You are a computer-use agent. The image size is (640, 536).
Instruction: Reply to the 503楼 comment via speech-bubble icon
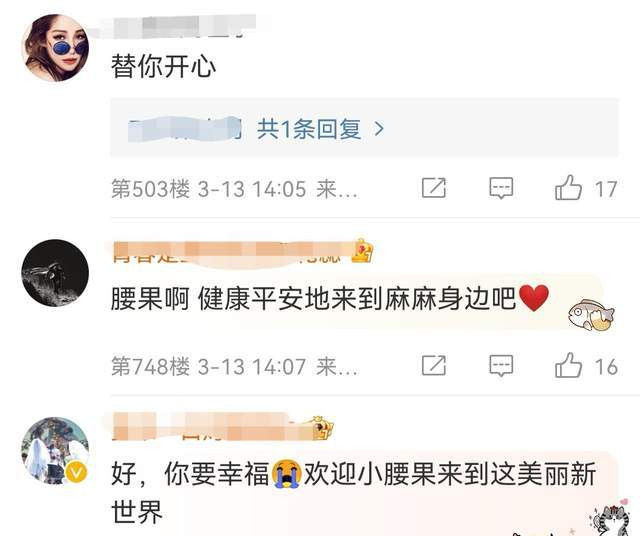point(501,188)
